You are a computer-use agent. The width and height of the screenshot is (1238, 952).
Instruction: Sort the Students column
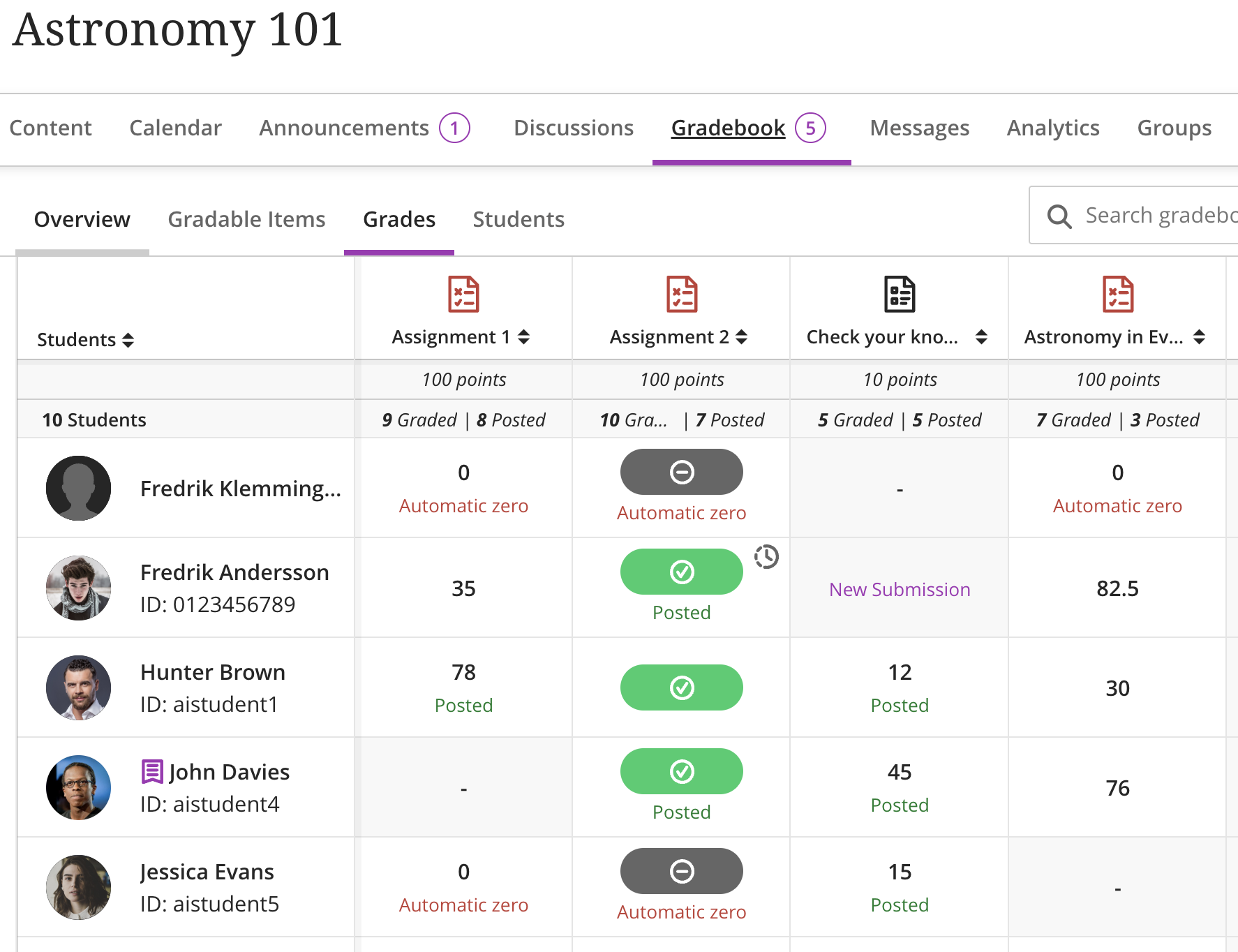tap(128, 340)
